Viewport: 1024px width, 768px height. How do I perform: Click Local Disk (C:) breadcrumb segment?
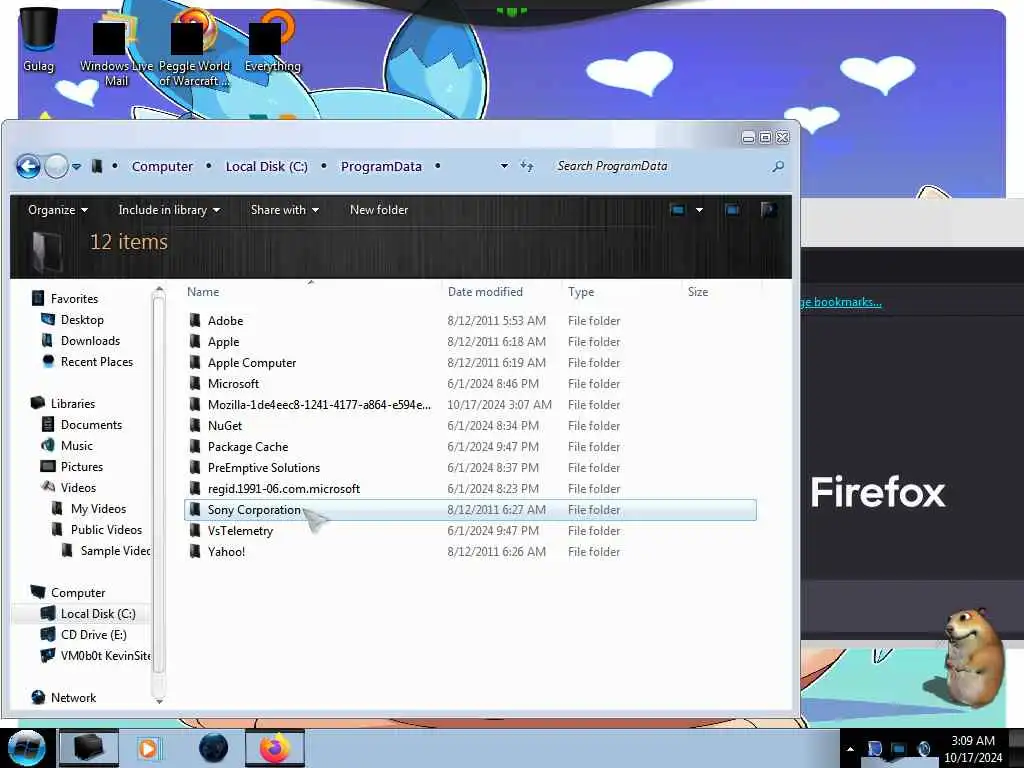coord(266,167)
